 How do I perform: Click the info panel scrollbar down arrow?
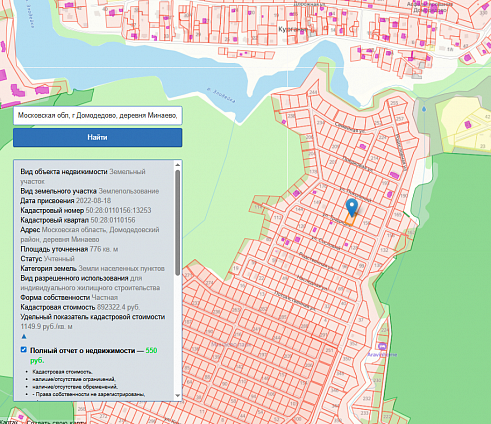coord(178,396)
